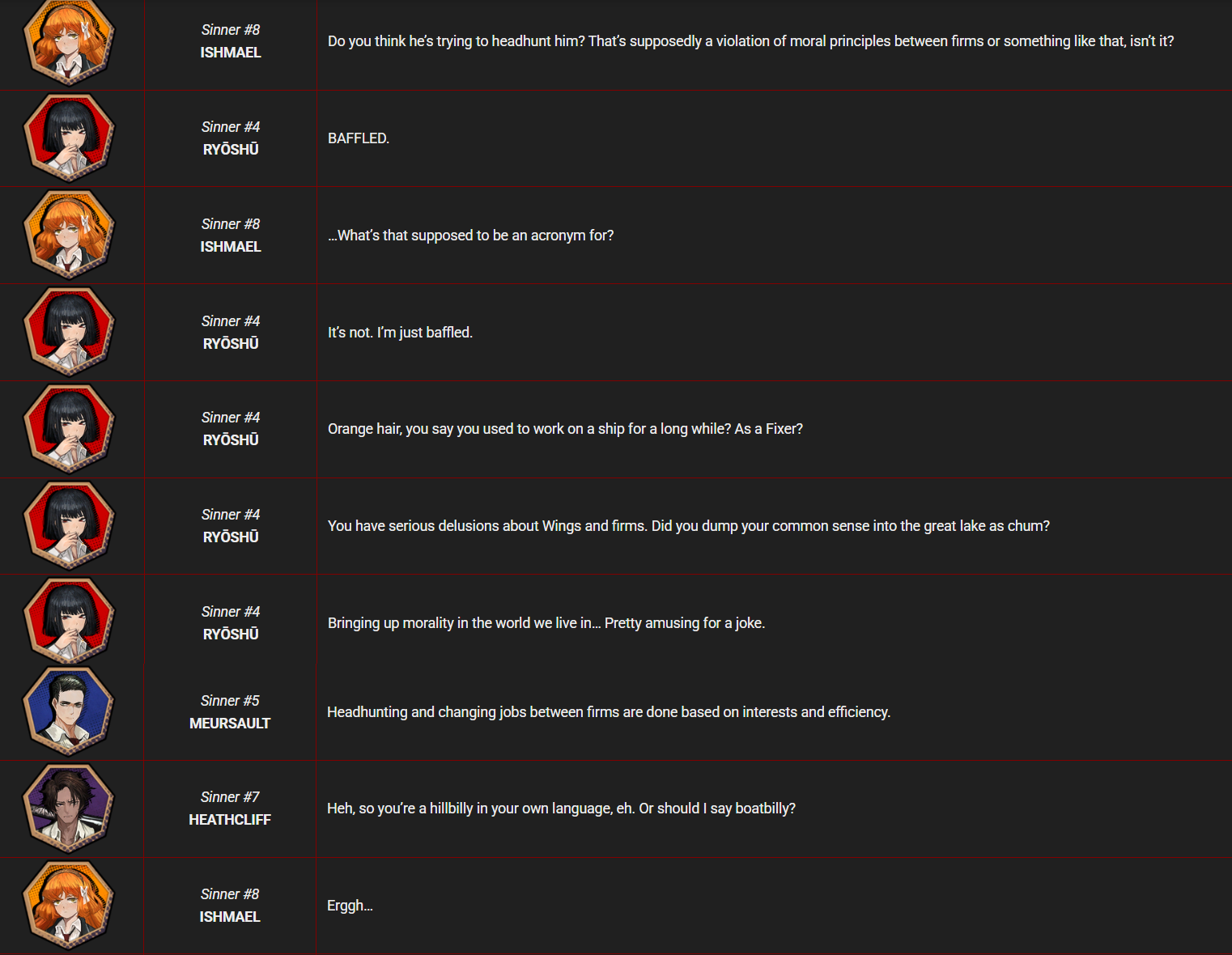The height and width of the screenshot is (955, 1232).
Task: Click the 'Sinner #5' label
Action: (230, 701)
